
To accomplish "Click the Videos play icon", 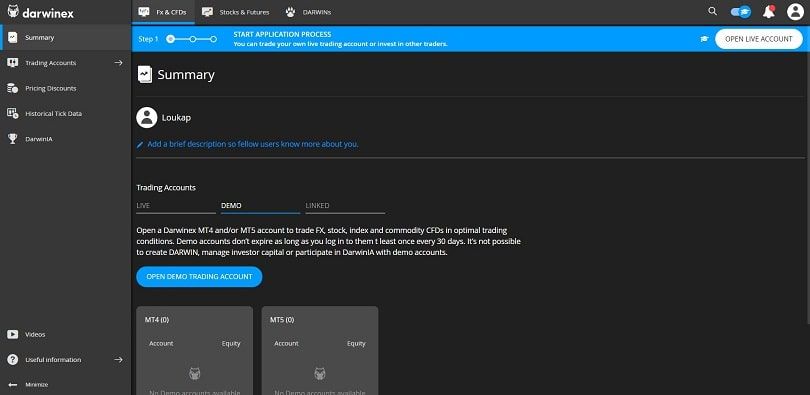I will click(12, 335).
